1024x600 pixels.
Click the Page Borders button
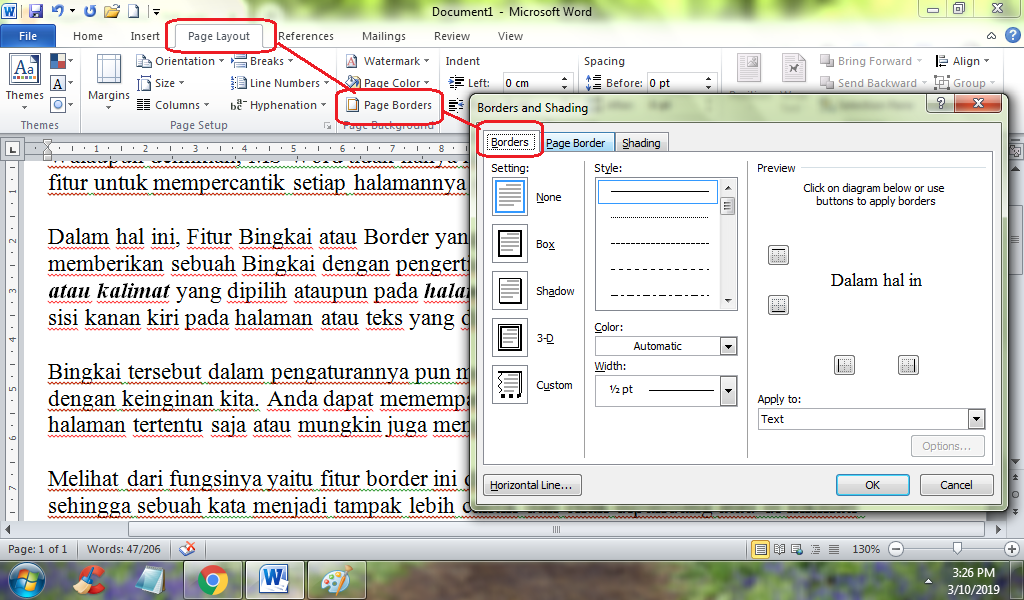pyautogui.click(x=390, y=105)
